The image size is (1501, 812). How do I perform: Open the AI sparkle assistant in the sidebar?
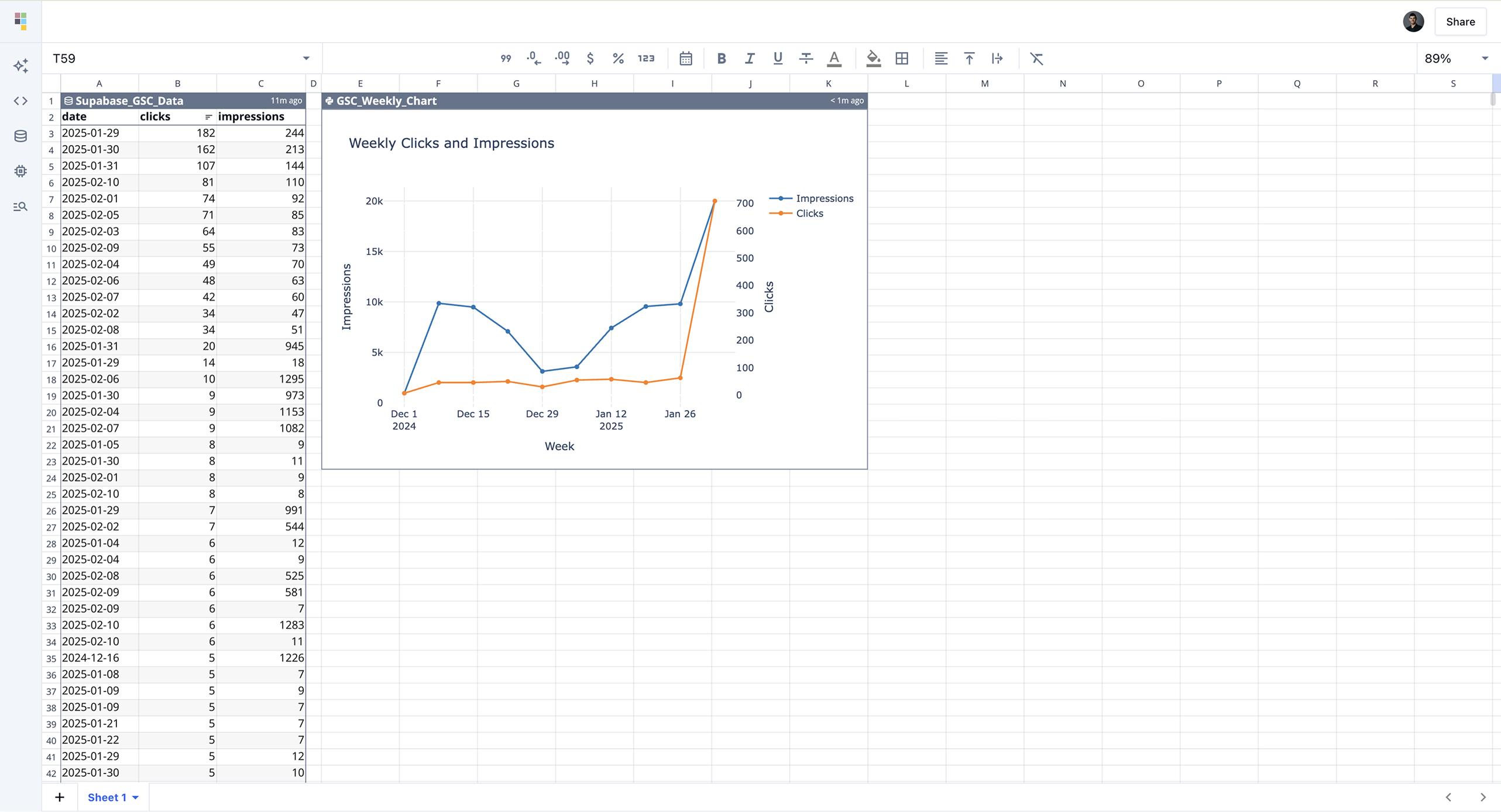click(20, 66)
